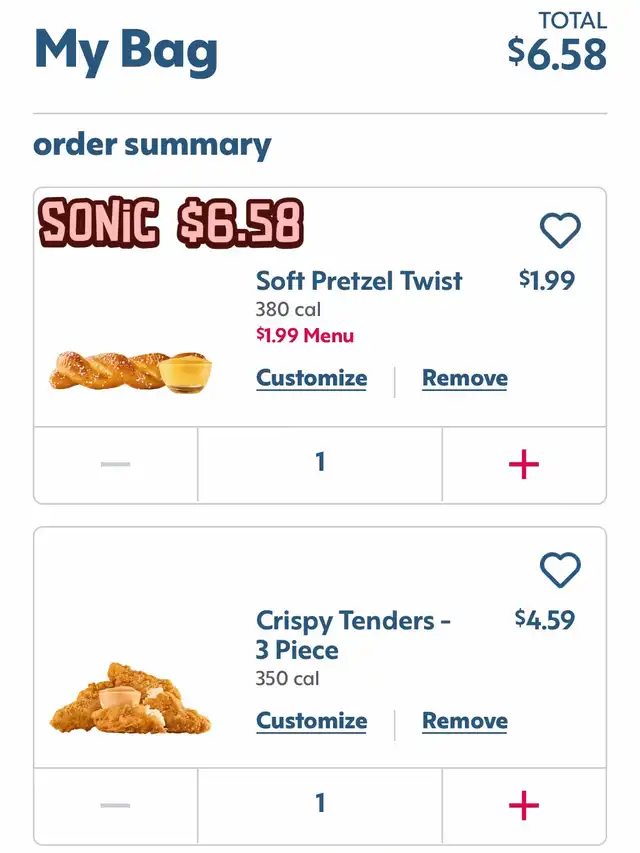640x853 pixels.
Task: Tap the Soft Pretzel Twist quantity field
Action: coord(320,463)
